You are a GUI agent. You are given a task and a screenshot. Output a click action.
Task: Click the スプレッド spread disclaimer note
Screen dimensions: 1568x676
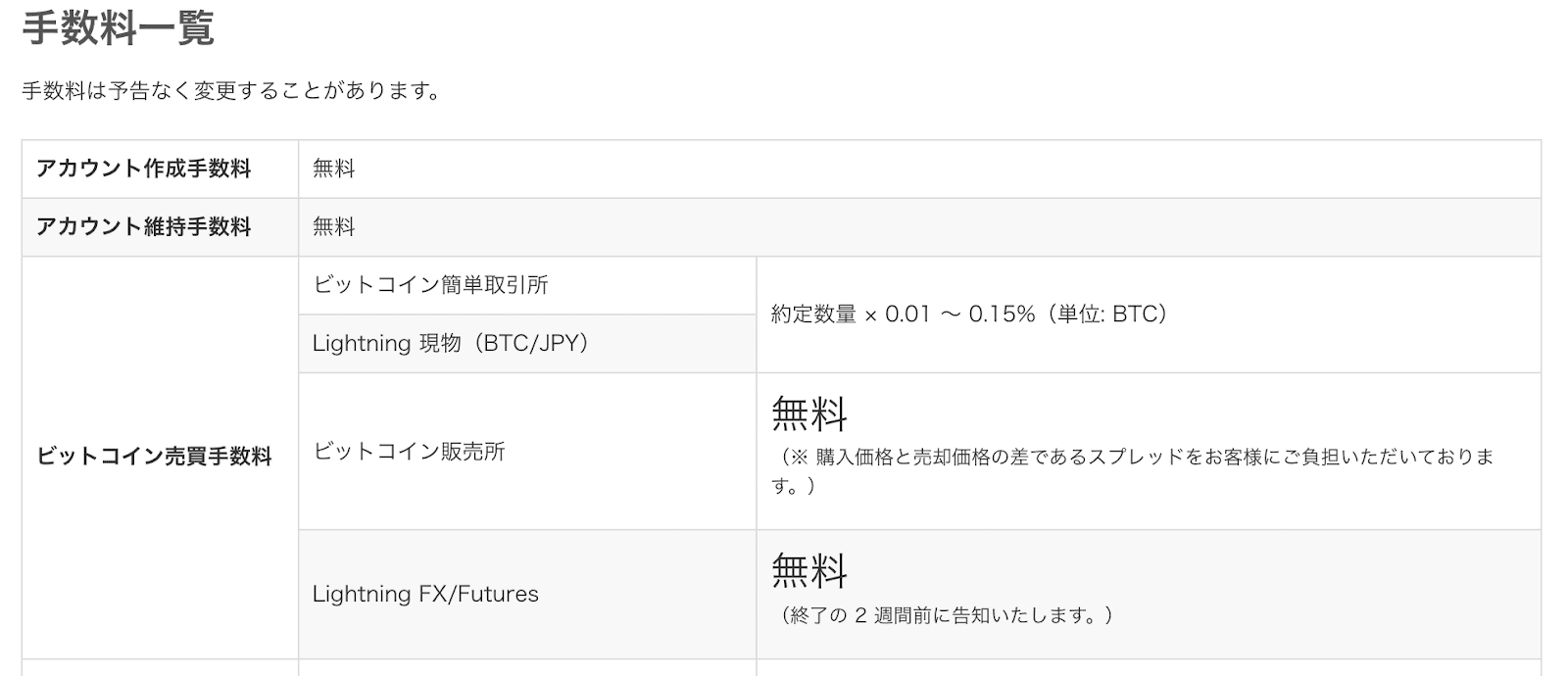tap(1133, 471)
